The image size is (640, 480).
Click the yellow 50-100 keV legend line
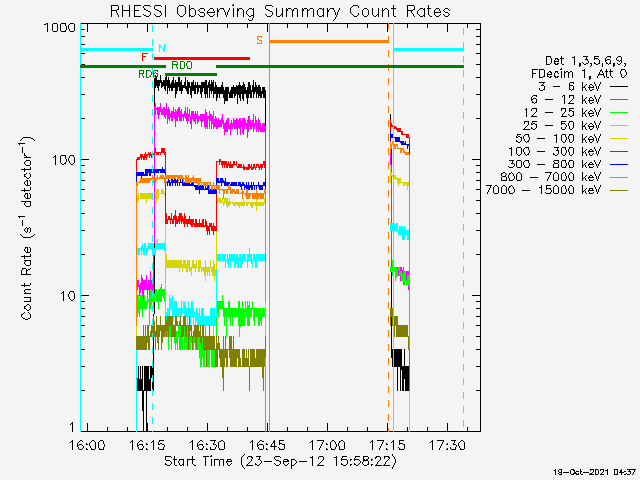619,139
